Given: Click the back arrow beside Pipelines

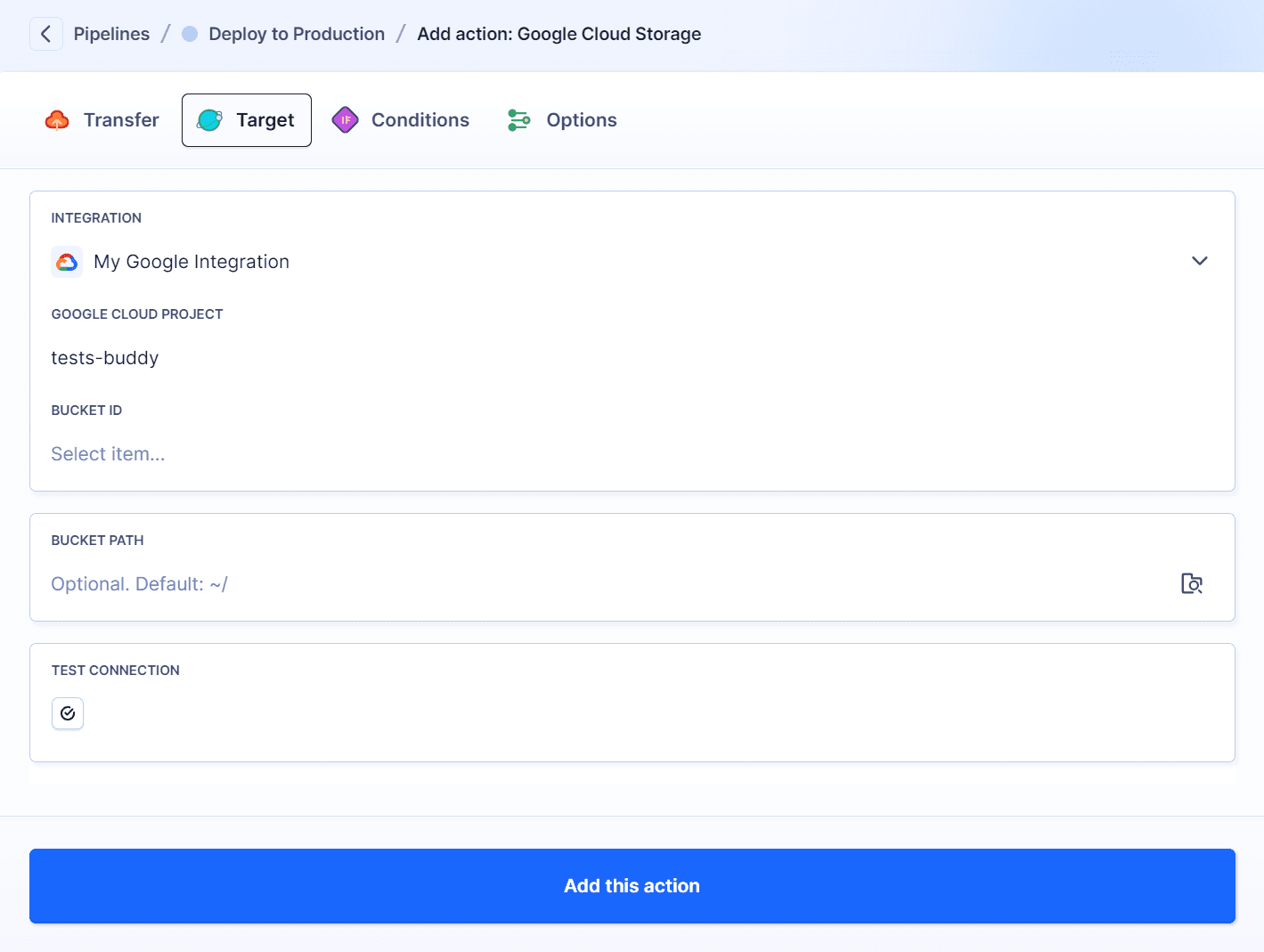Looking at the screenshot, I should pyautogui.click(x=45, y=33).
